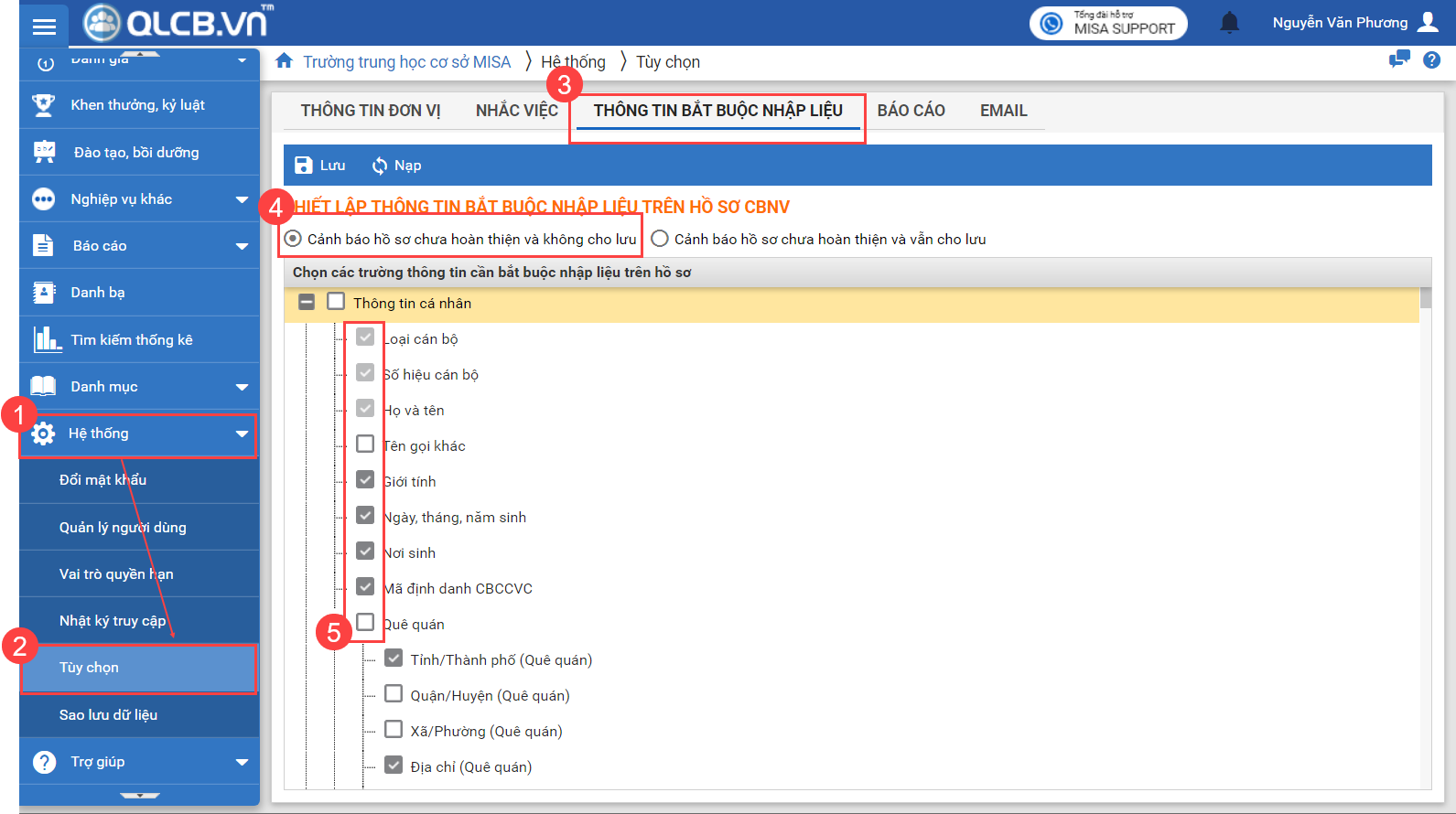Image resolution: width=1456 pixels, height=814 pixels.
Task: Open the EMAIL tab
Action: [x=1003, y=111]
